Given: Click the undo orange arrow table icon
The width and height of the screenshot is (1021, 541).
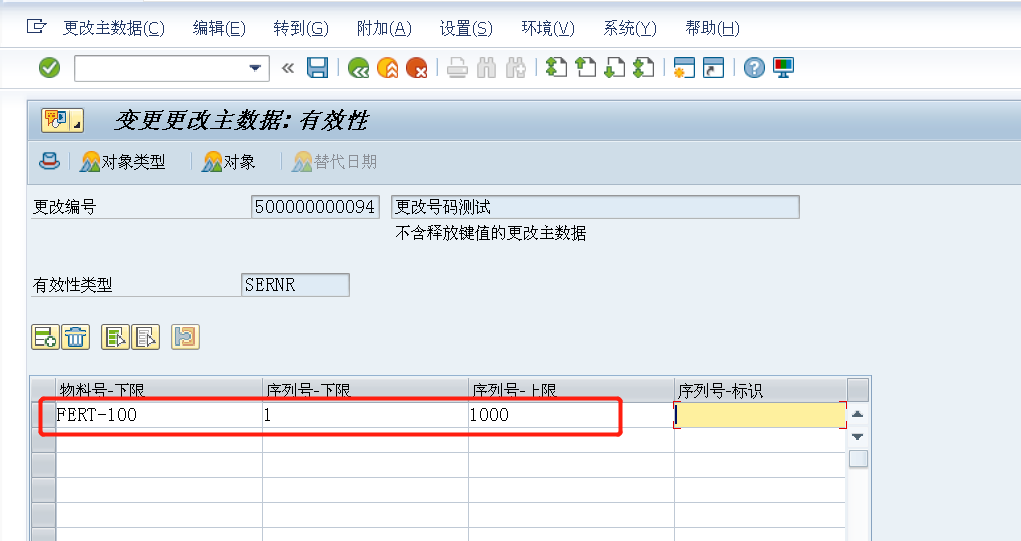Looking at the screenshot, I should pyautogui.click(x=186, y=337).
